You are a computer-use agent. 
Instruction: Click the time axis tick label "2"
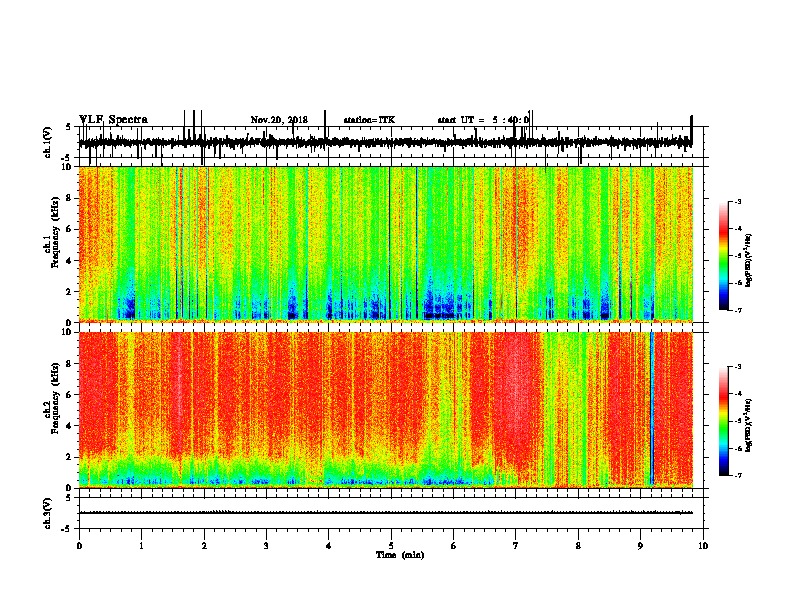(204, 546)
